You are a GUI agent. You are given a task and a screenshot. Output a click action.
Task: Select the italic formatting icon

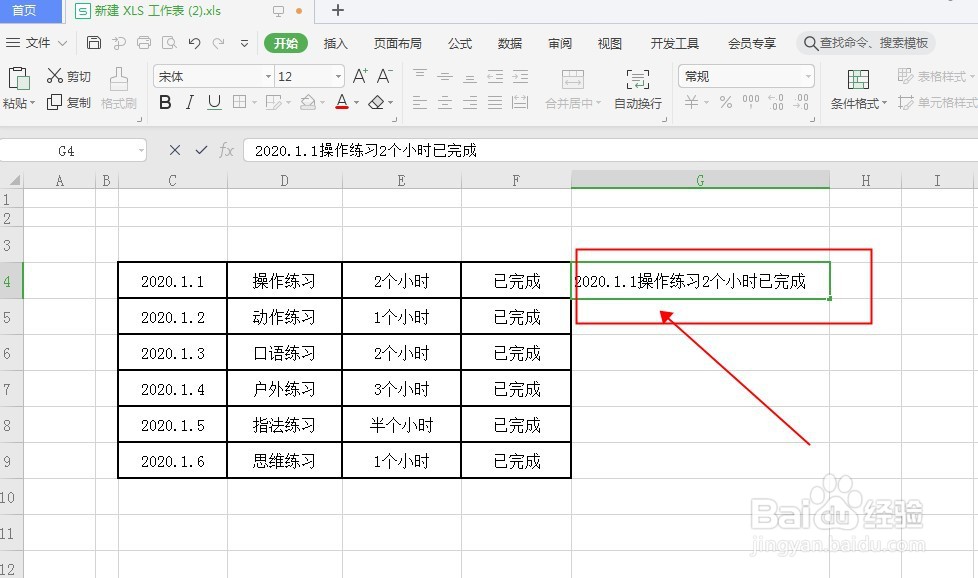[190, 102]
